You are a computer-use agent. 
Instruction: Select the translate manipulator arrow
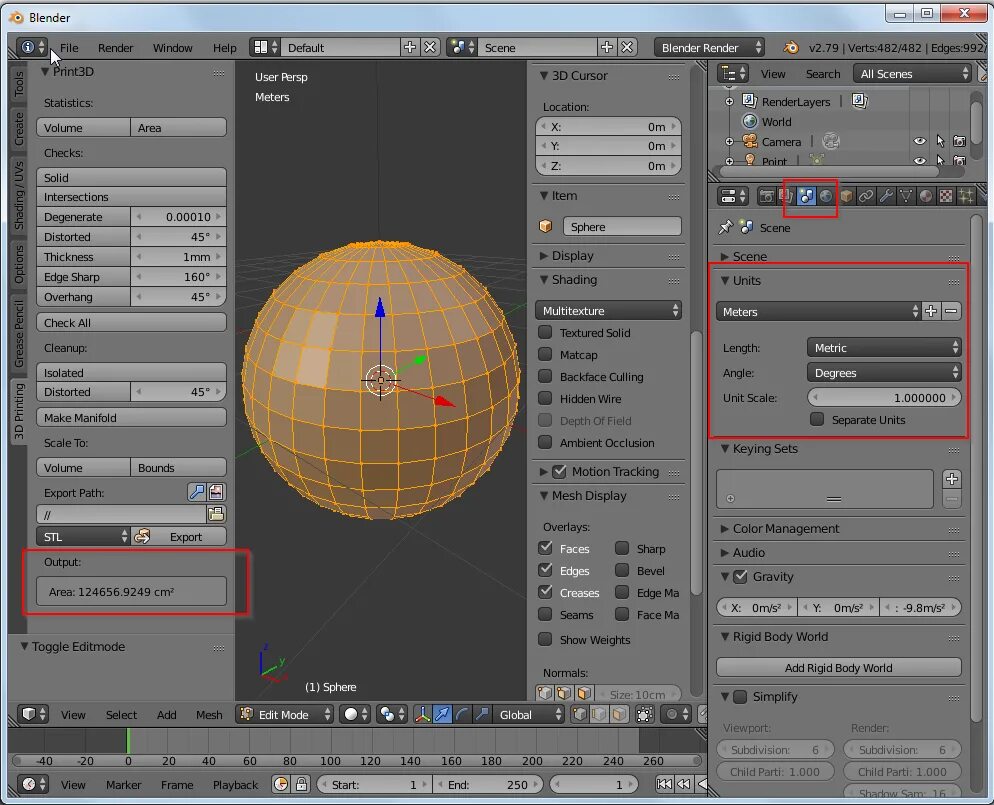click(x=442, y=715)
